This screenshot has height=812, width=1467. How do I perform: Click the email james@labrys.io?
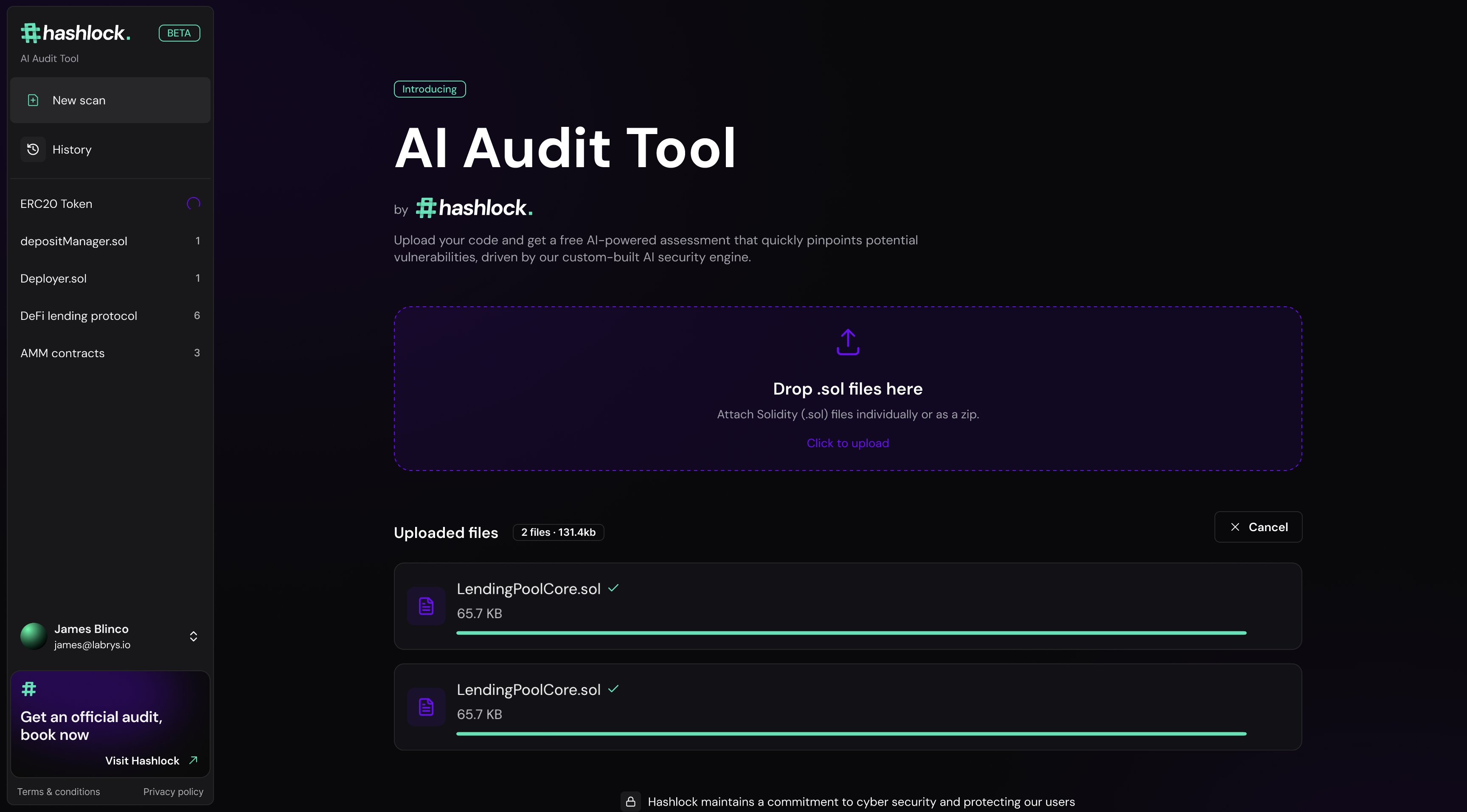click(92, 645)
